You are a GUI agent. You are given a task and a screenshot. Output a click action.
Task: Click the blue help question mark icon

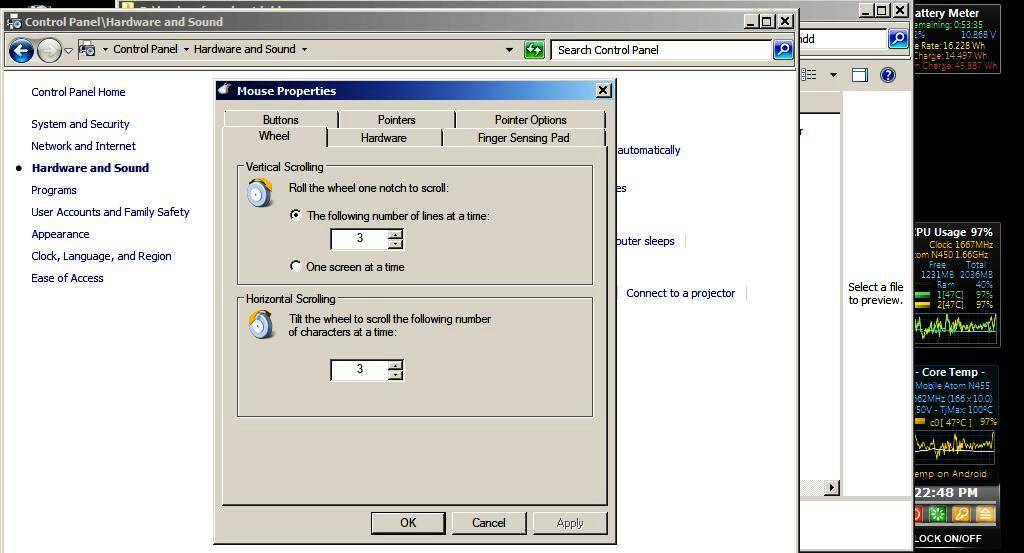[x=887, y=75]
